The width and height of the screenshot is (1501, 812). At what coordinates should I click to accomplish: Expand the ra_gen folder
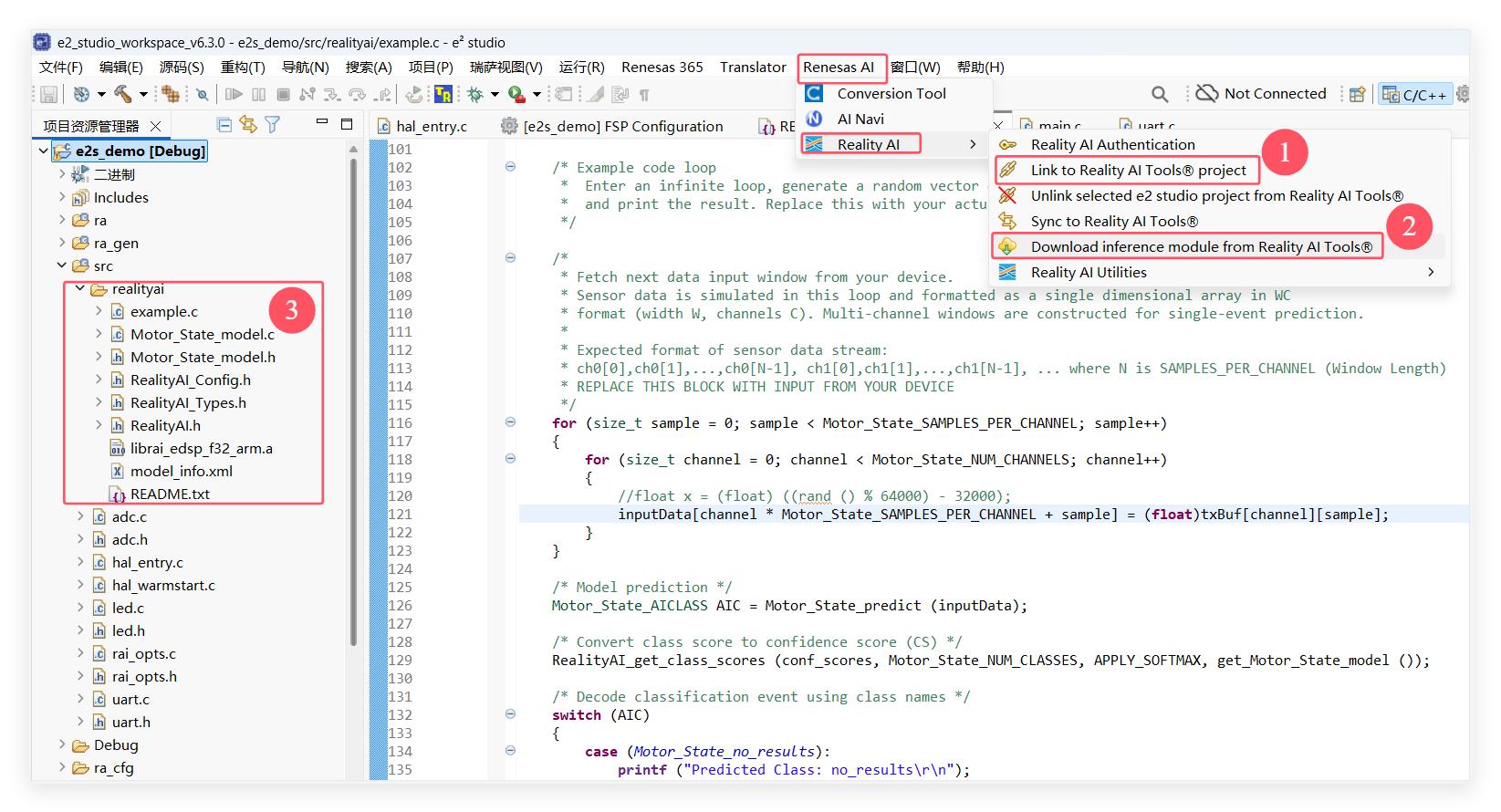(x=62, y=243)
